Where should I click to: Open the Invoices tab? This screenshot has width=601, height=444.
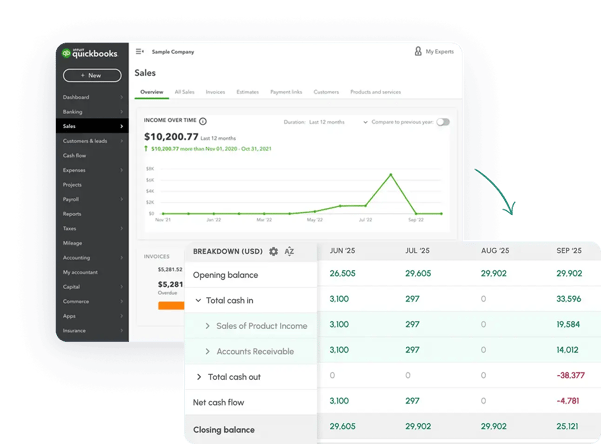tap(215, 92)
